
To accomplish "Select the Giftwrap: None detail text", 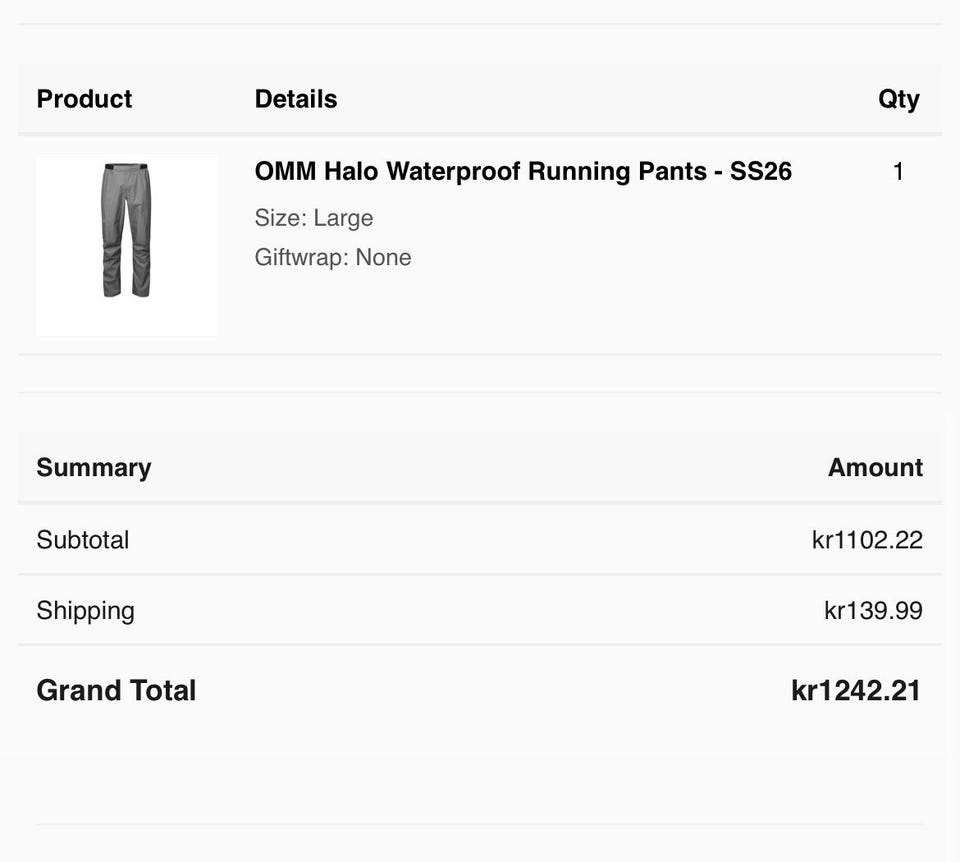I will pos(332,257).
